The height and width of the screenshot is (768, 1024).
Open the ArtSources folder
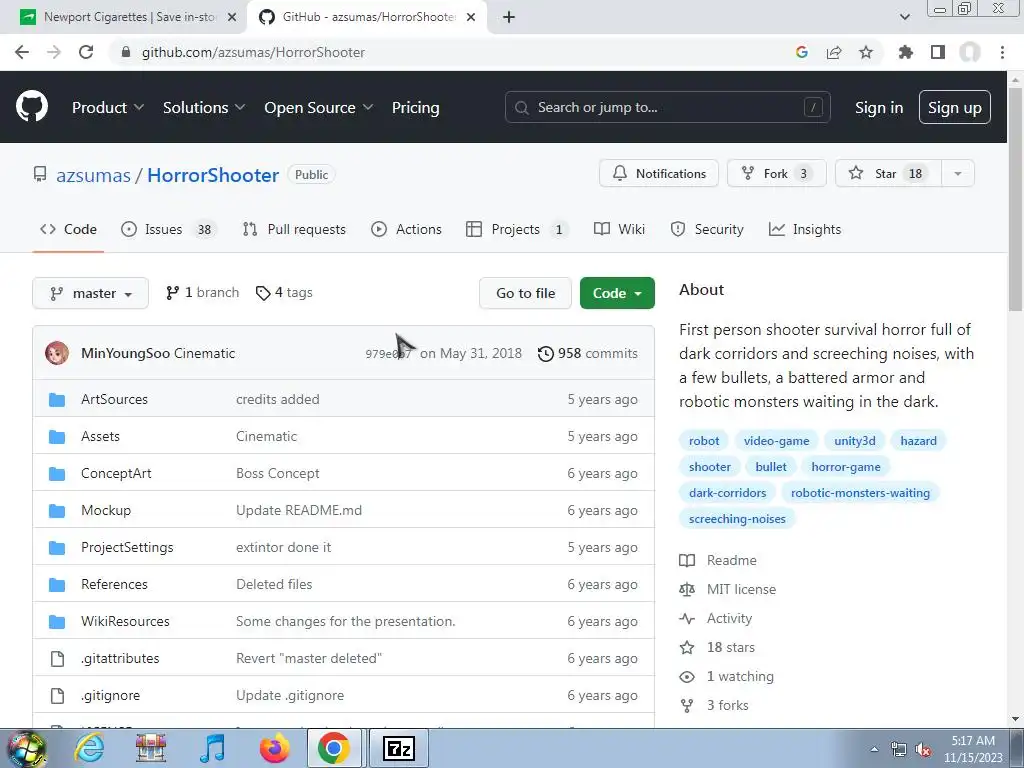pos(114,399)
